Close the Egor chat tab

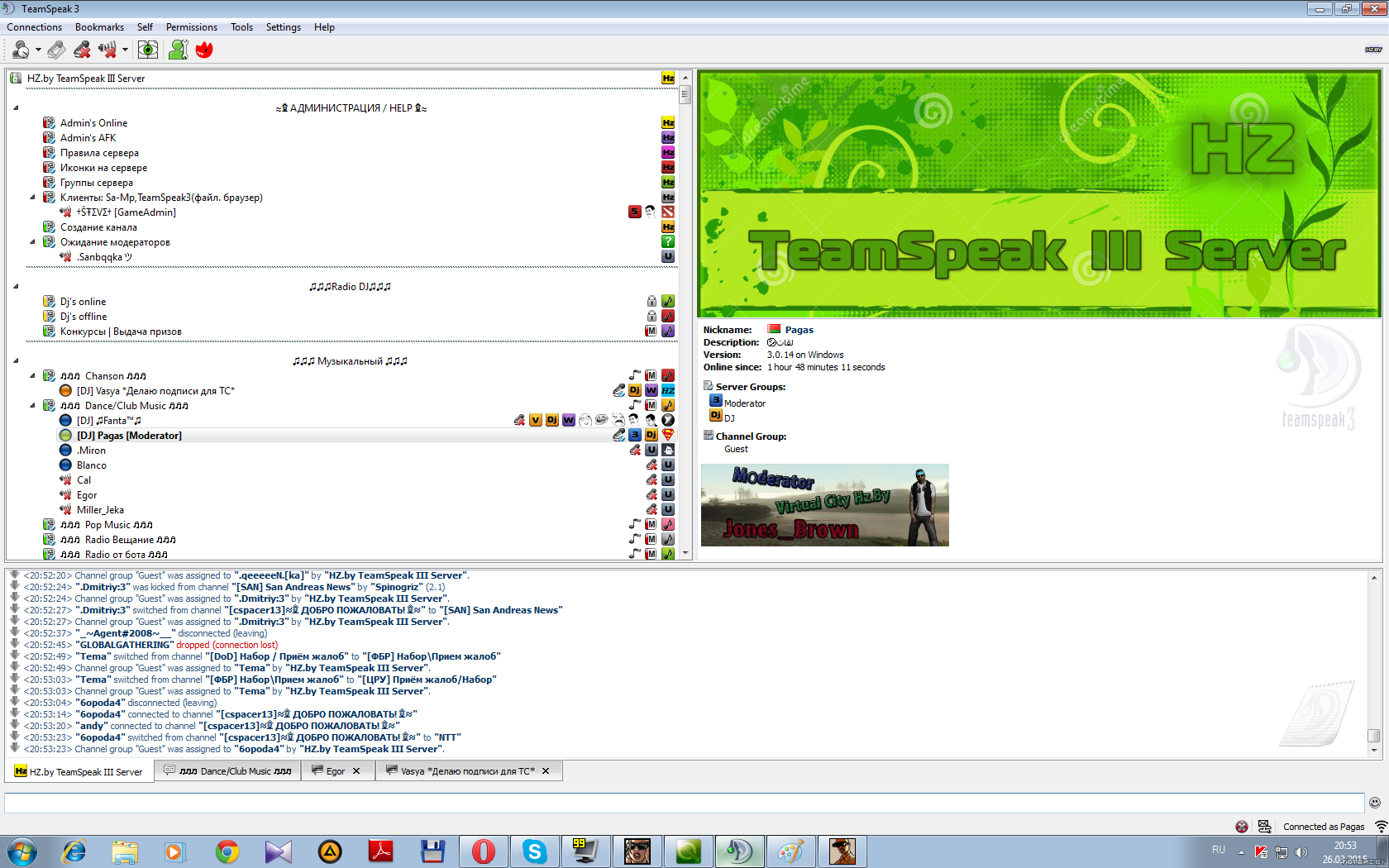click(356, 771)
